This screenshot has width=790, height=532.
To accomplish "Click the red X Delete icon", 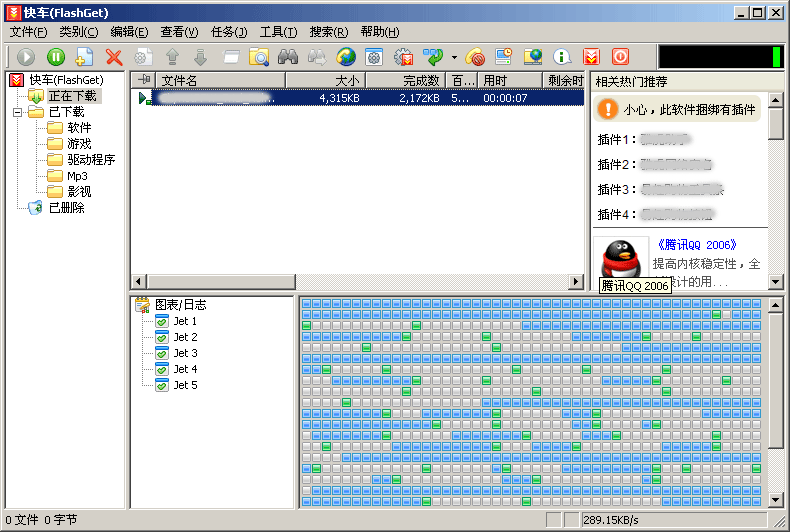I will (x=114, y=57).
